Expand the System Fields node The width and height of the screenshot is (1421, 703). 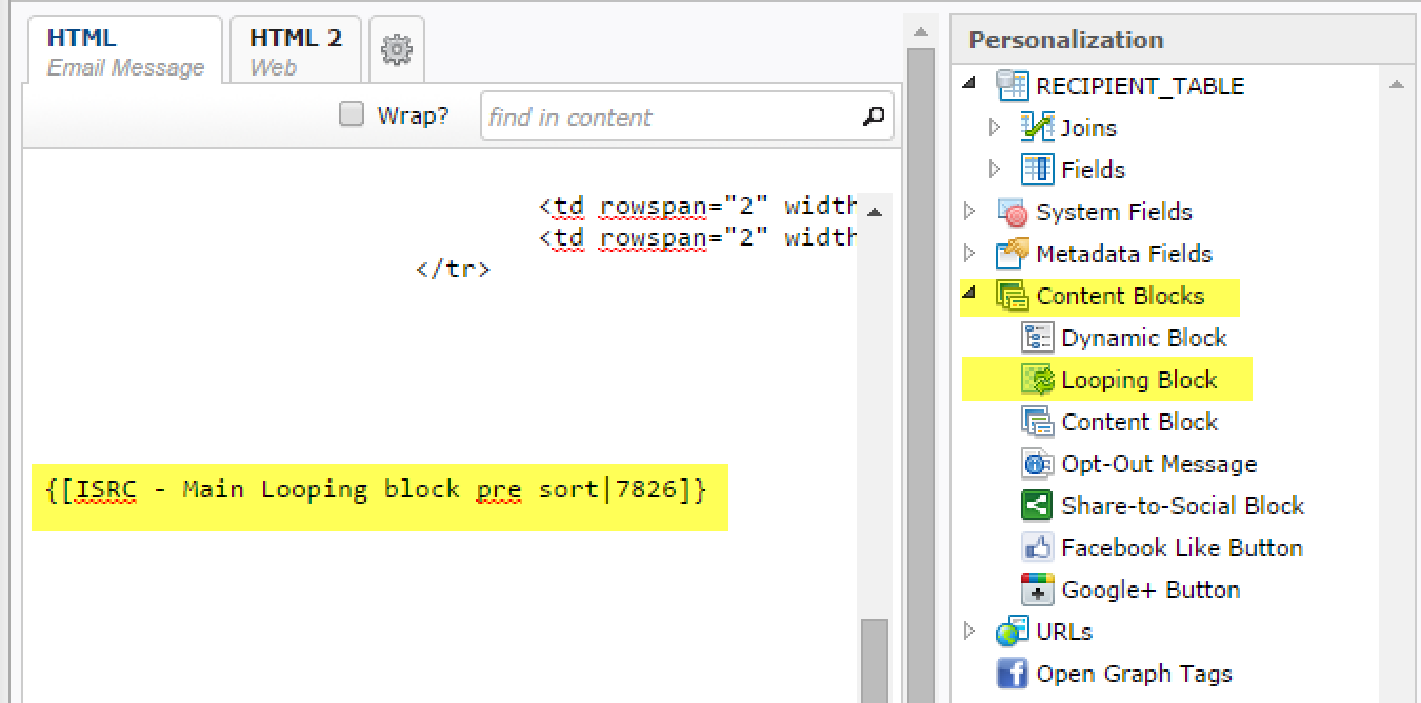[x=969, y=212]
